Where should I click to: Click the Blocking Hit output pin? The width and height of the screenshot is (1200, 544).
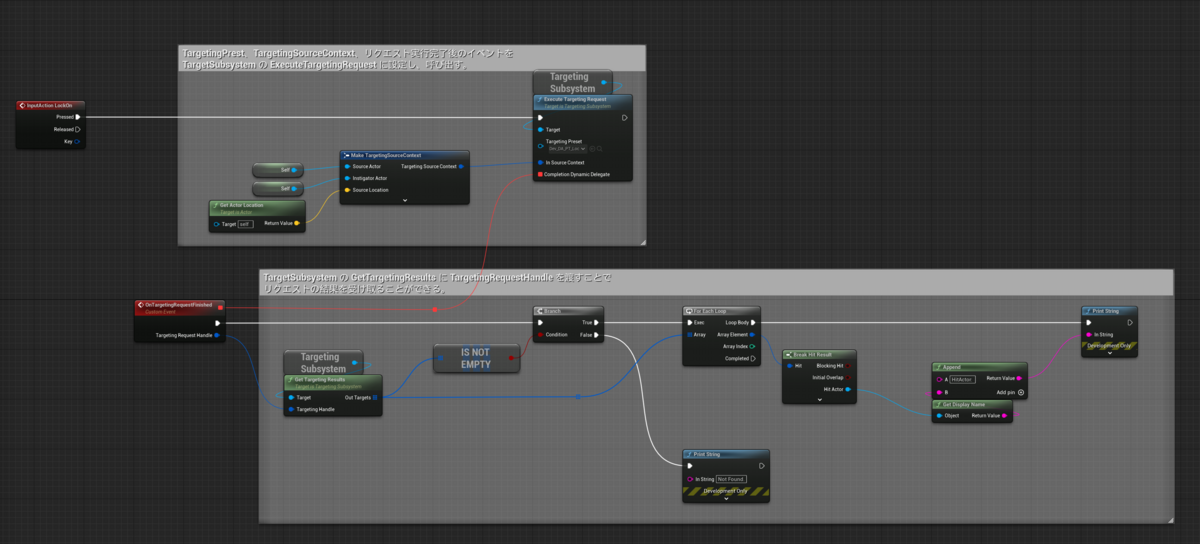tap(849, 366)
